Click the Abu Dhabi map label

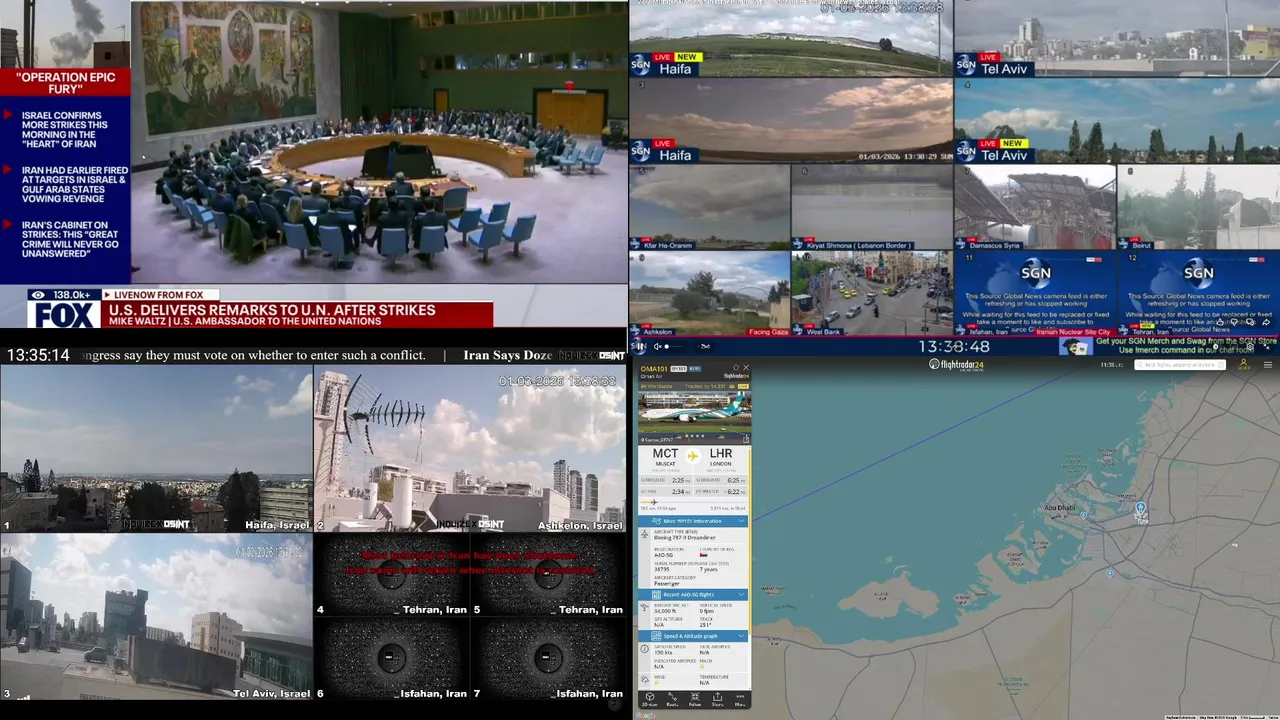1059,508
